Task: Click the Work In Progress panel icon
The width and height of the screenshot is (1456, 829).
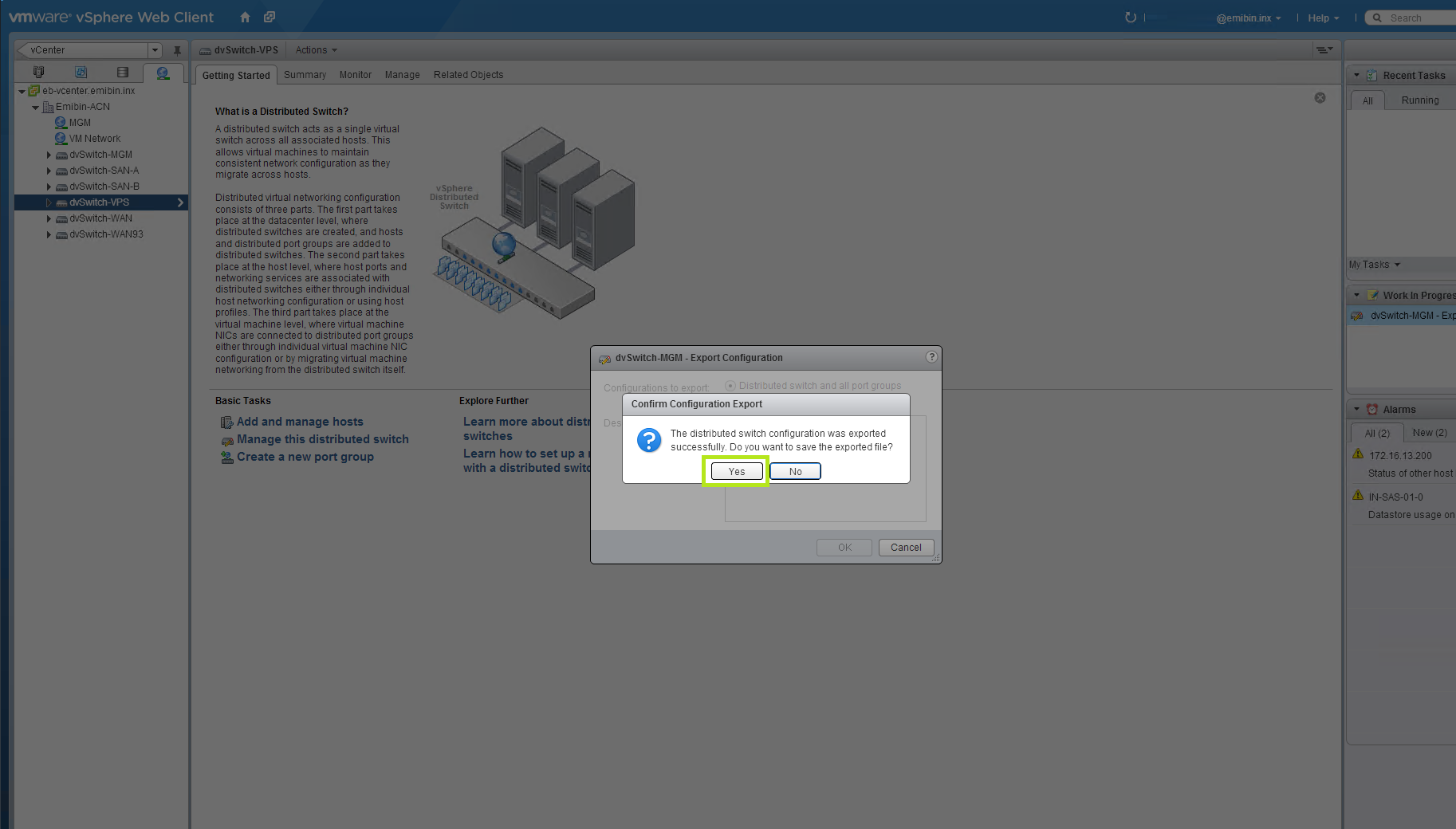Action: 1372,296
